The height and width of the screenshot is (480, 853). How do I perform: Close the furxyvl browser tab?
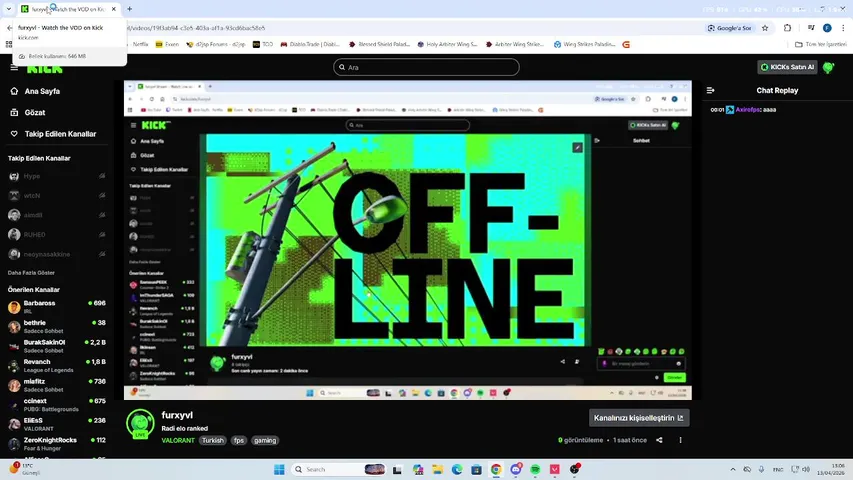(x=114, y=9)
